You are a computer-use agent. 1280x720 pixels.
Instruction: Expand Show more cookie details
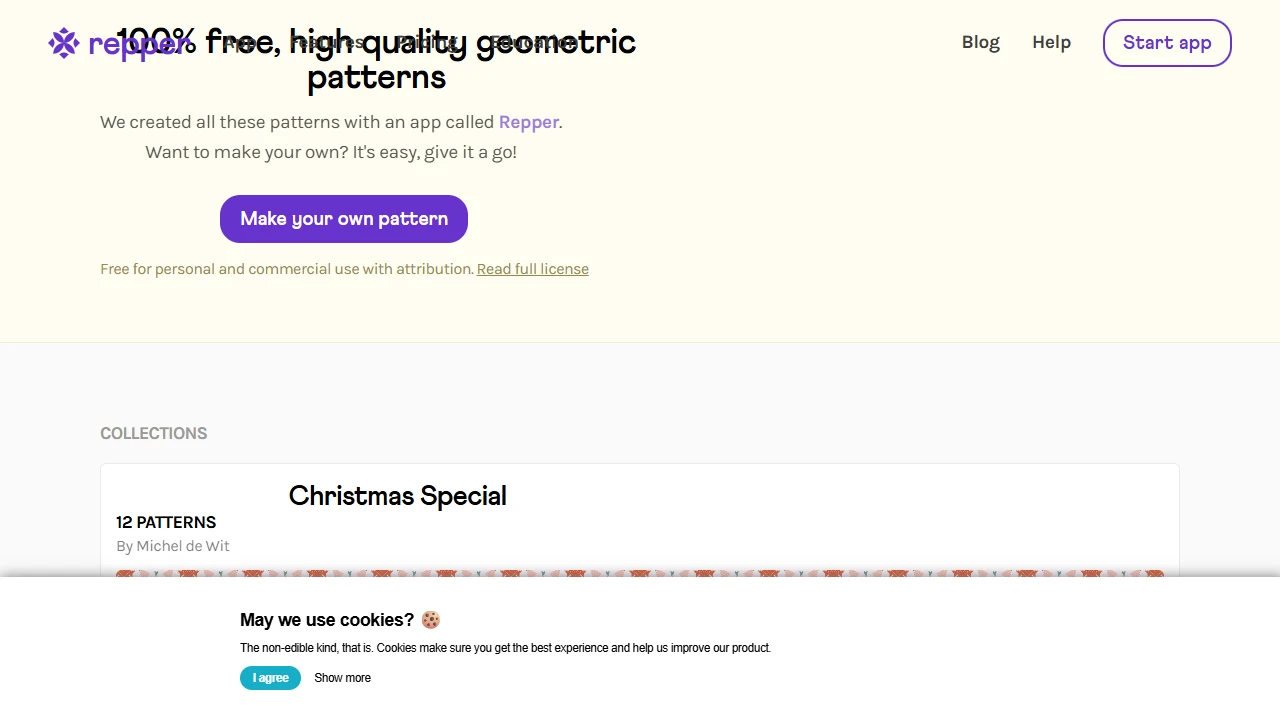coord(342,678)
